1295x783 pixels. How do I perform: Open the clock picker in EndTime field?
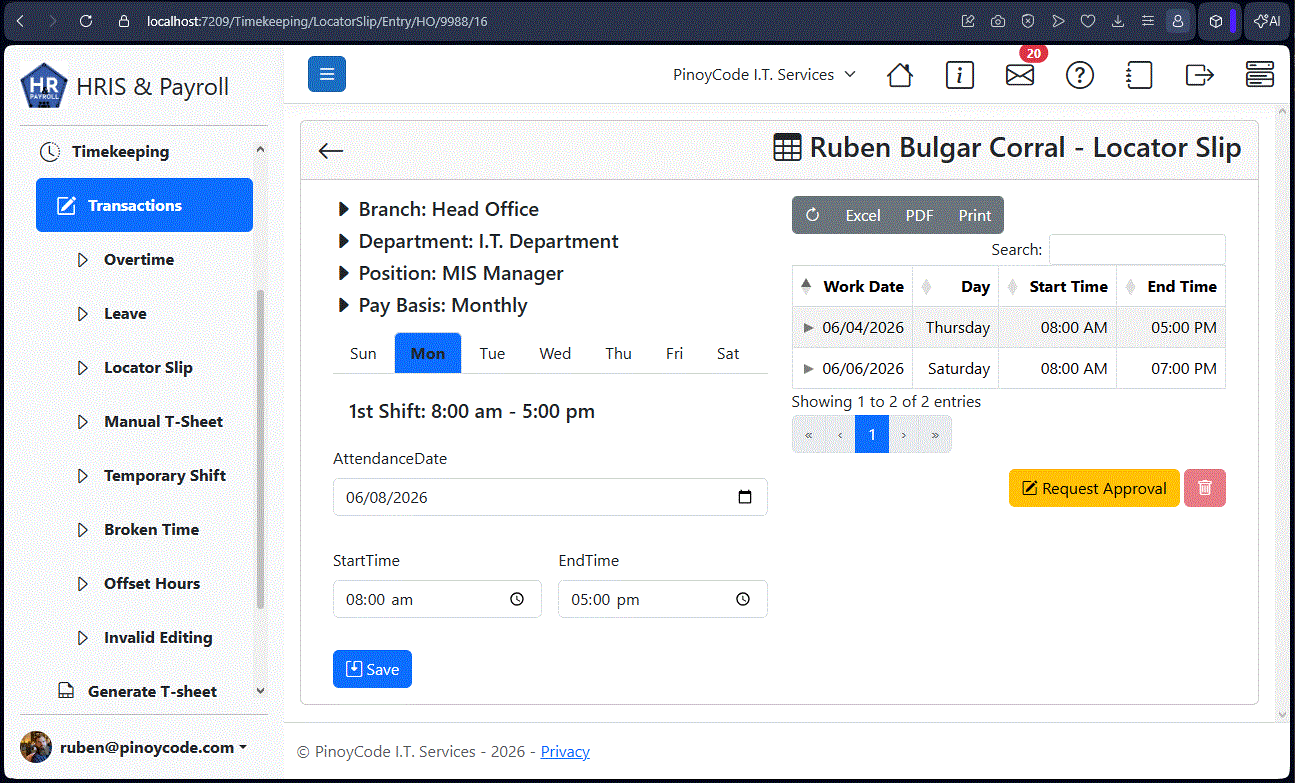743,599
